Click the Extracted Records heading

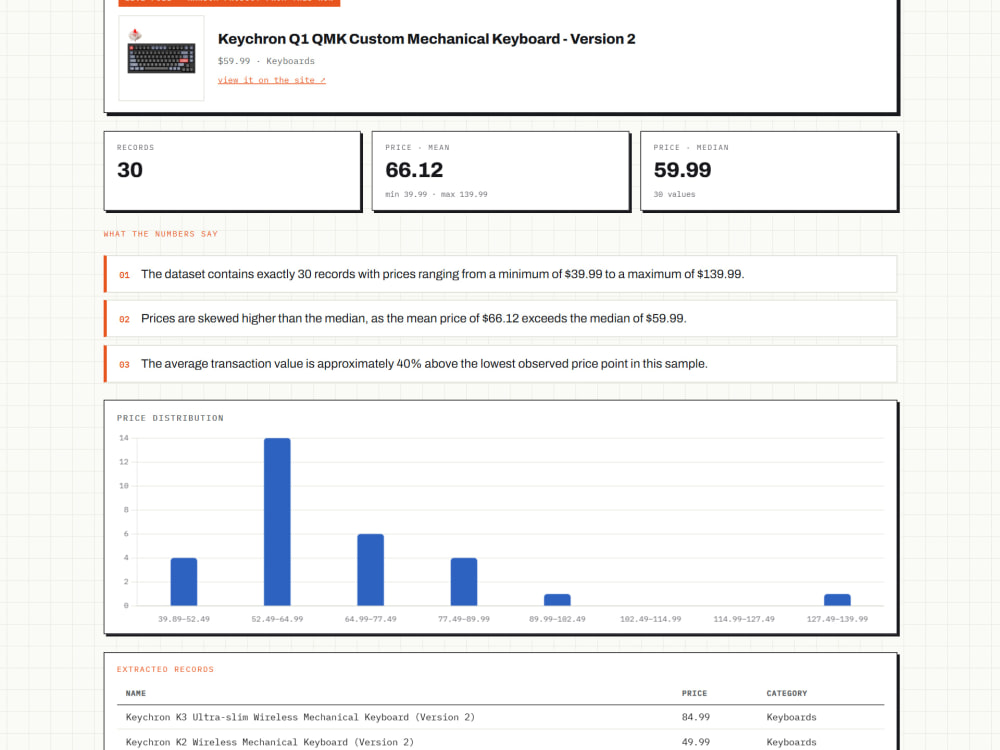[x=165, y=669]
